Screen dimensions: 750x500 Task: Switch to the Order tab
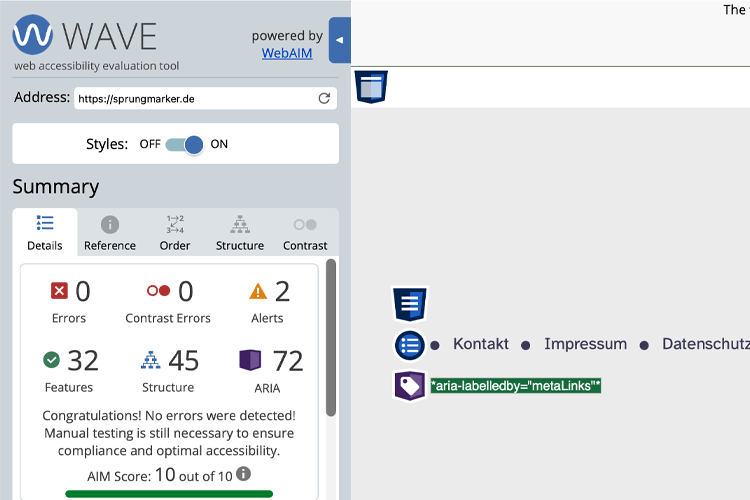click(x=175, y=233)
